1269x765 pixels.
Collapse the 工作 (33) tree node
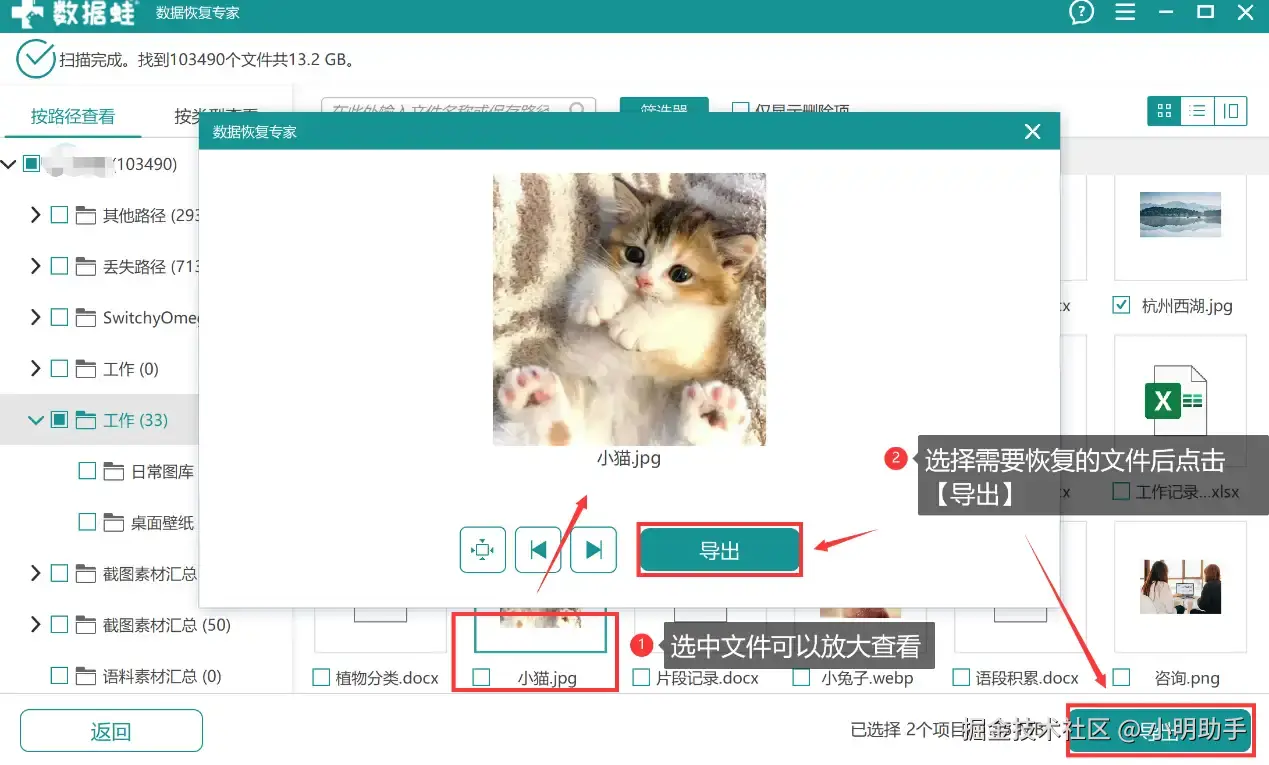36,420
